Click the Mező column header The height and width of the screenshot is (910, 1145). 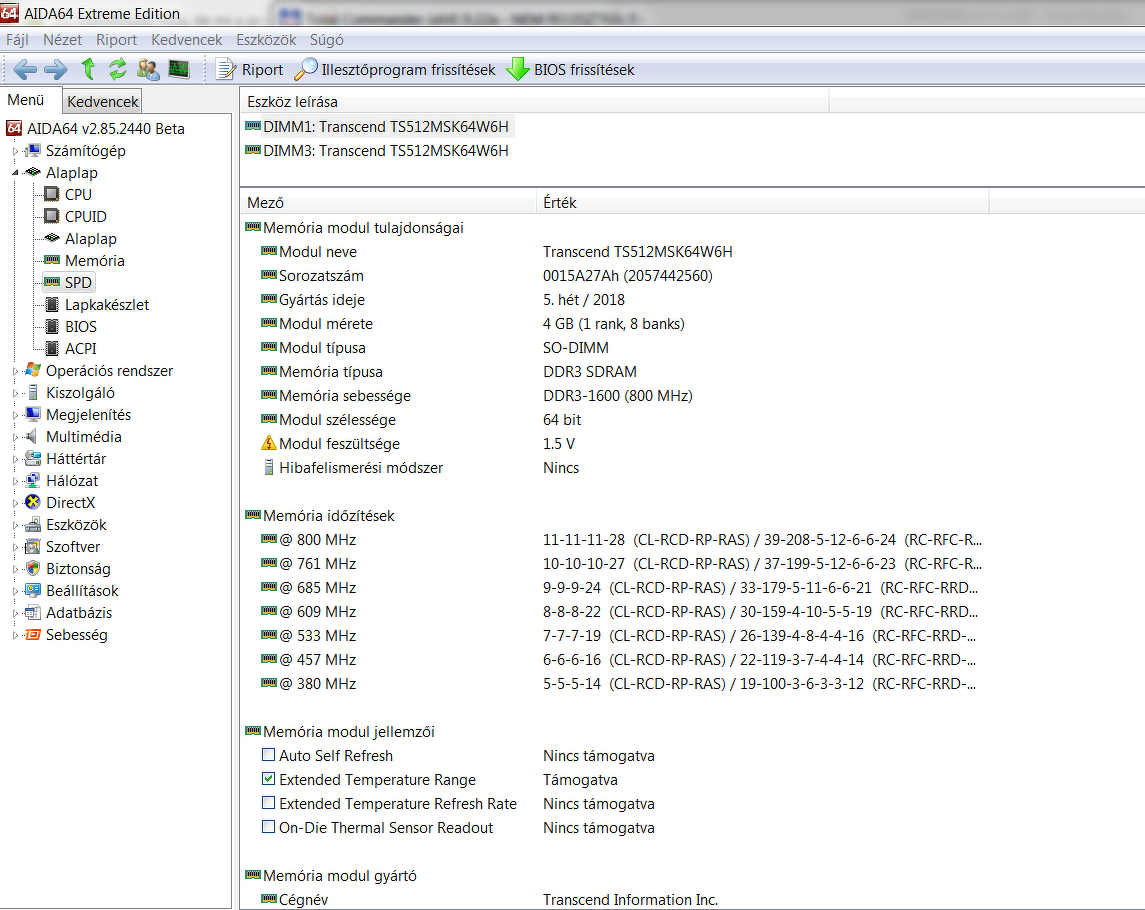tap(389, 203)
